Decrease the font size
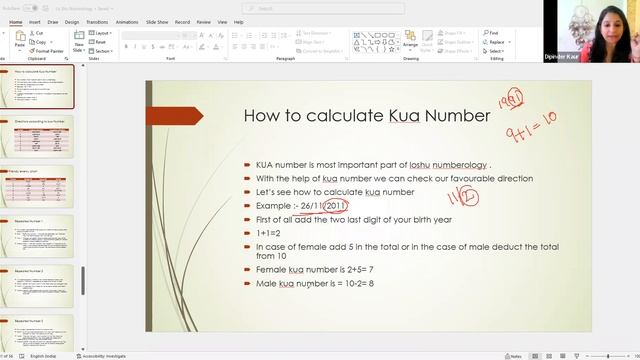The height and width of the screenshot is (360, 640). (x=211, y=36)
